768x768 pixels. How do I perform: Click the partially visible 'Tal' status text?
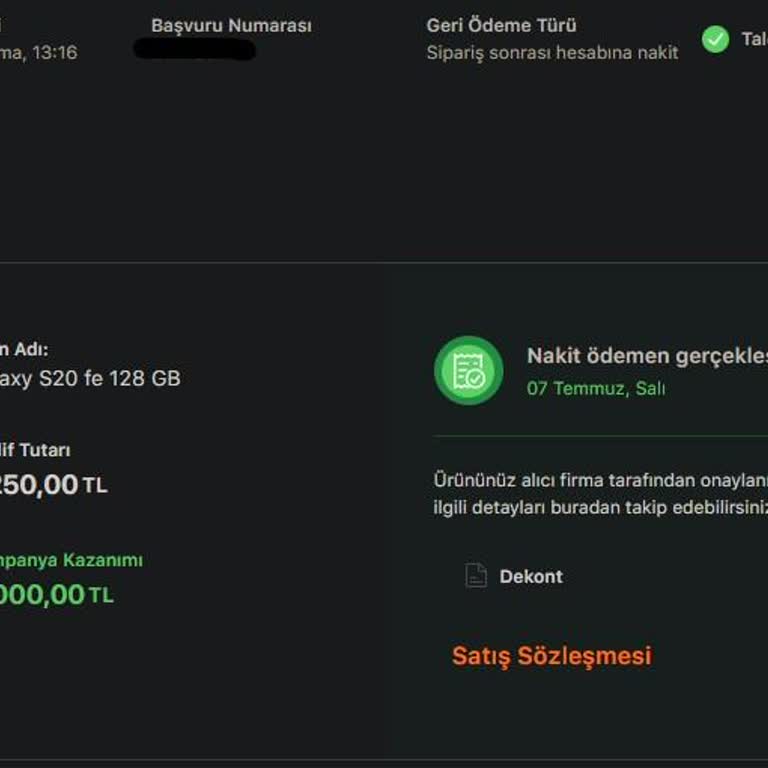[755, 39]
